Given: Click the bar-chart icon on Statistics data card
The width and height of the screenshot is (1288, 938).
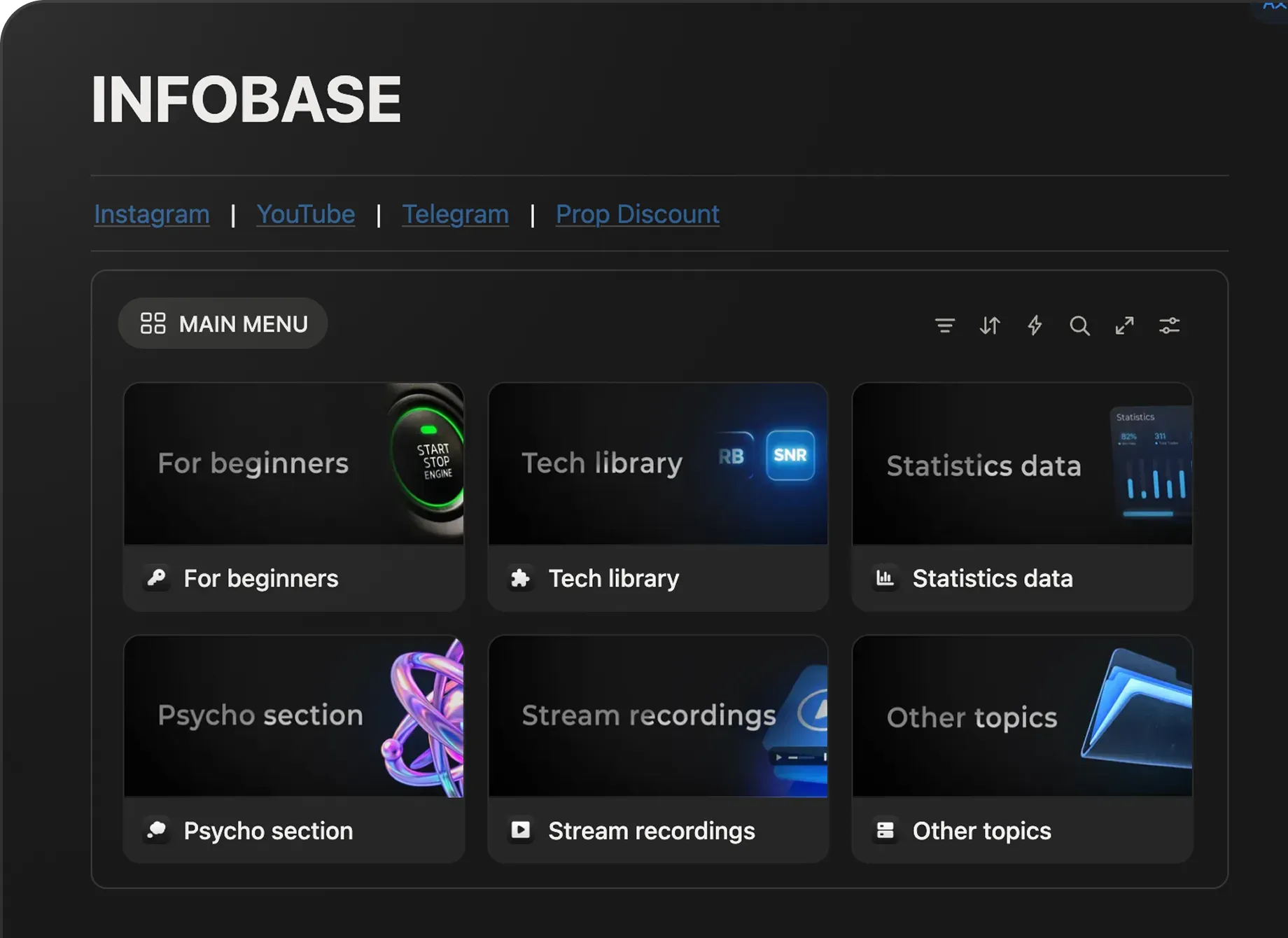Looking at the screenshot, I should (x=885, y=578).
